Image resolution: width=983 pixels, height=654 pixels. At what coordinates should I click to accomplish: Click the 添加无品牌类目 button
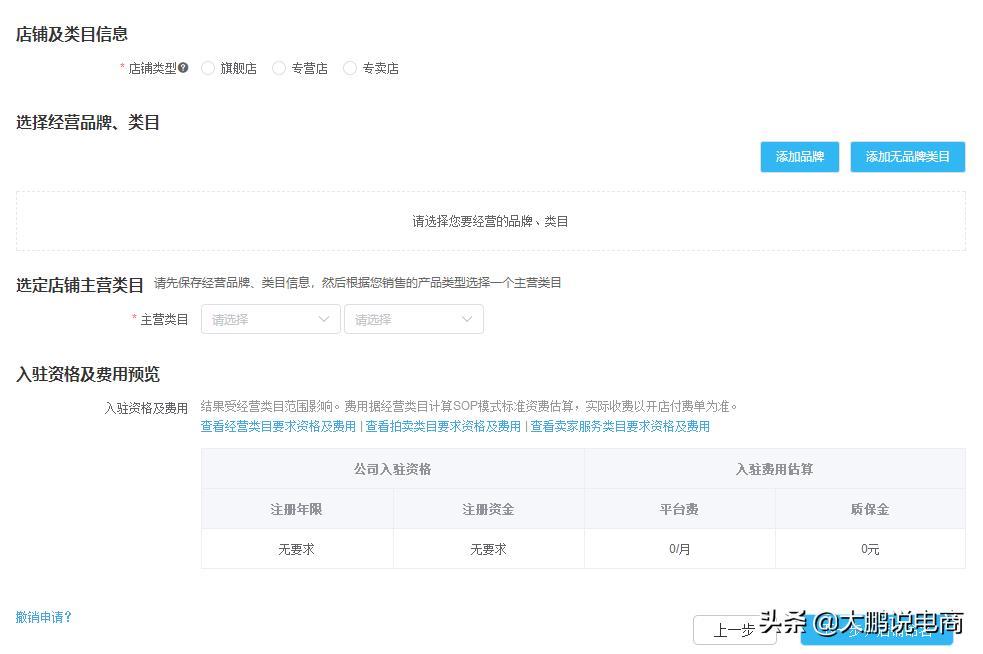(907, 157)
